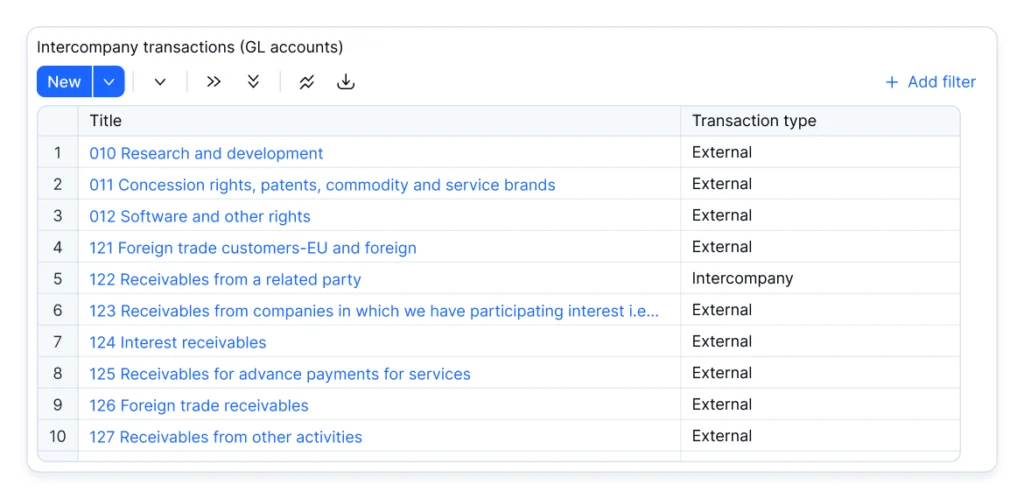This screenshot has height=499, width=1024.
Task: Click the New button
Action: coord(64,82)
